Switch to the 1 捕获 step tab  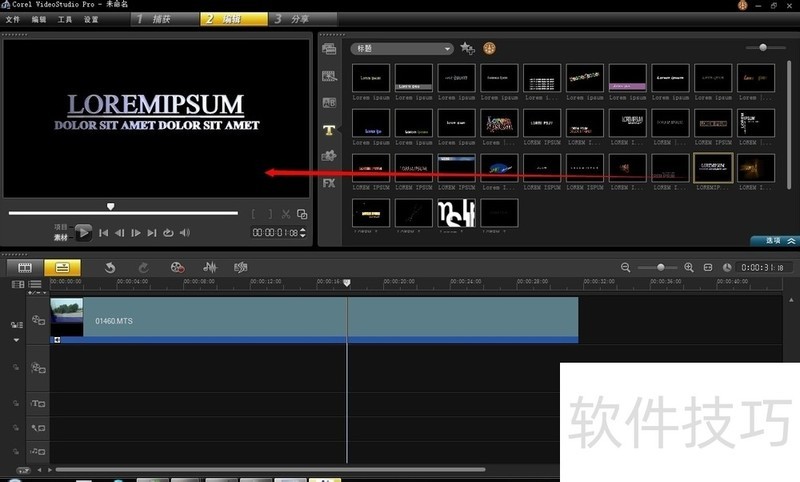pyautogui.click(x=164, y=19)
